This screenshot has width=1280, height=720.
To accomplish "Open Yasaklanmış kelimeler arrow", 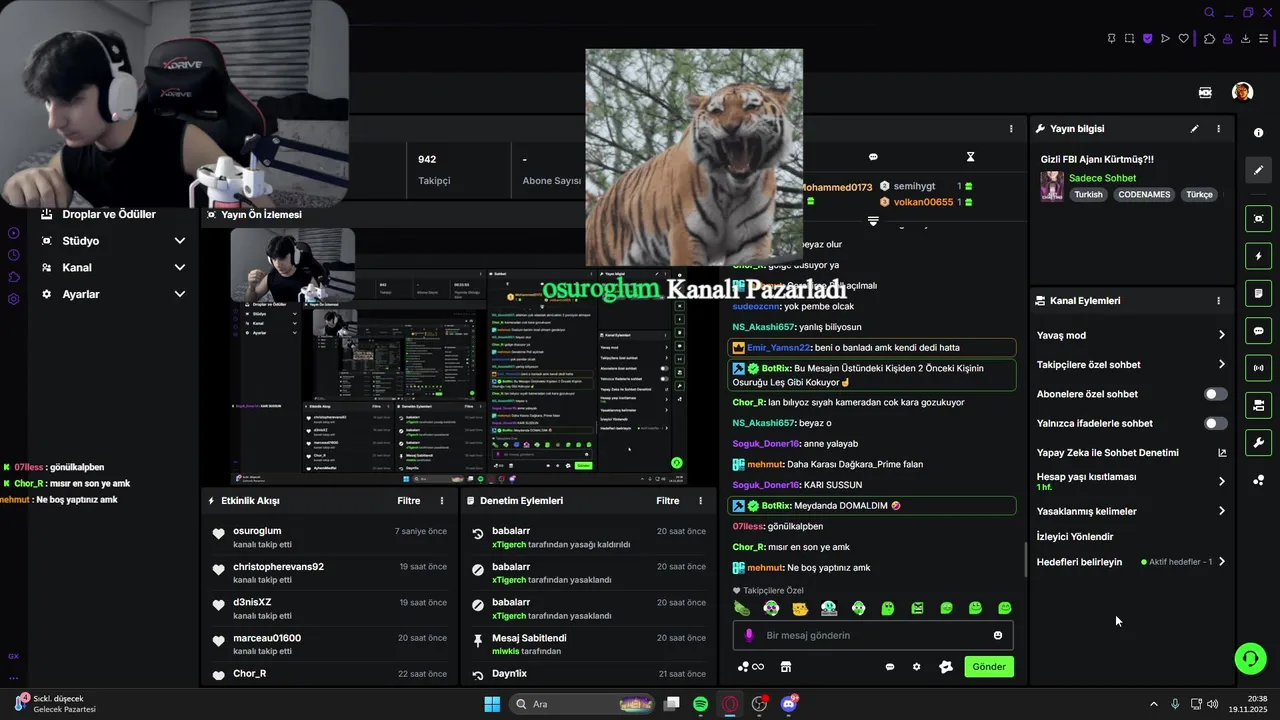I will click(1222, 511).
